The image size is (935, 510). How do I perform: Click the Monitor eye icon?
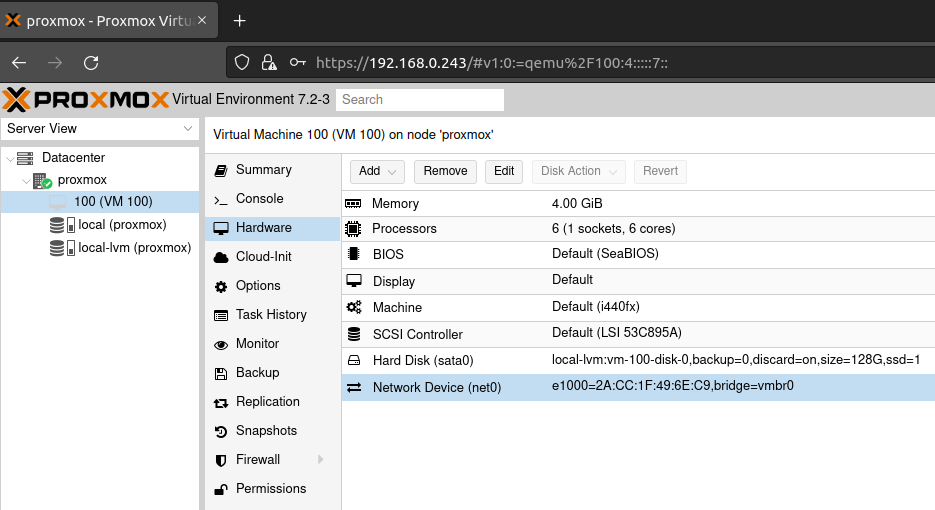tap(221, 344)
